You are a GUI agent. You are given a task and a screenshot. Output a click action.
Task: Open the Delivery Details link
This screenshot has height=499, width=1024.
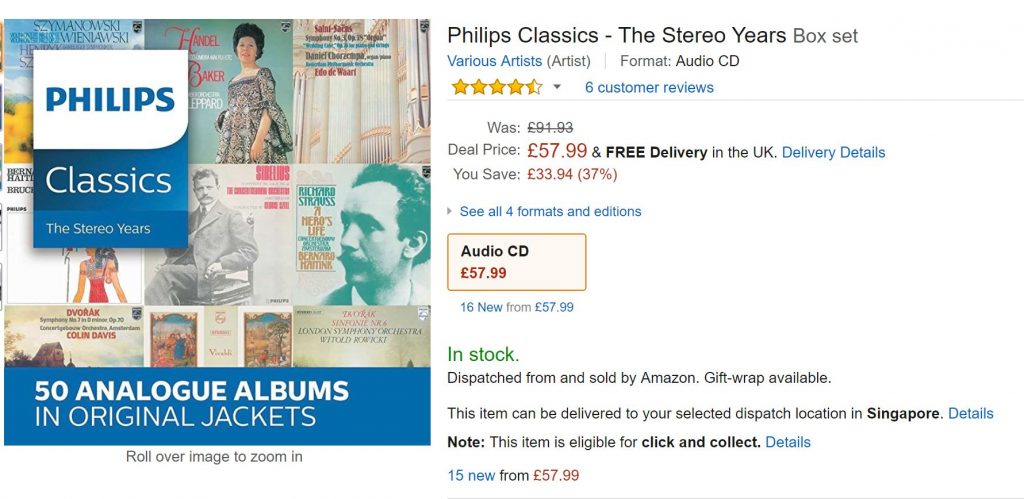[833, 152]
